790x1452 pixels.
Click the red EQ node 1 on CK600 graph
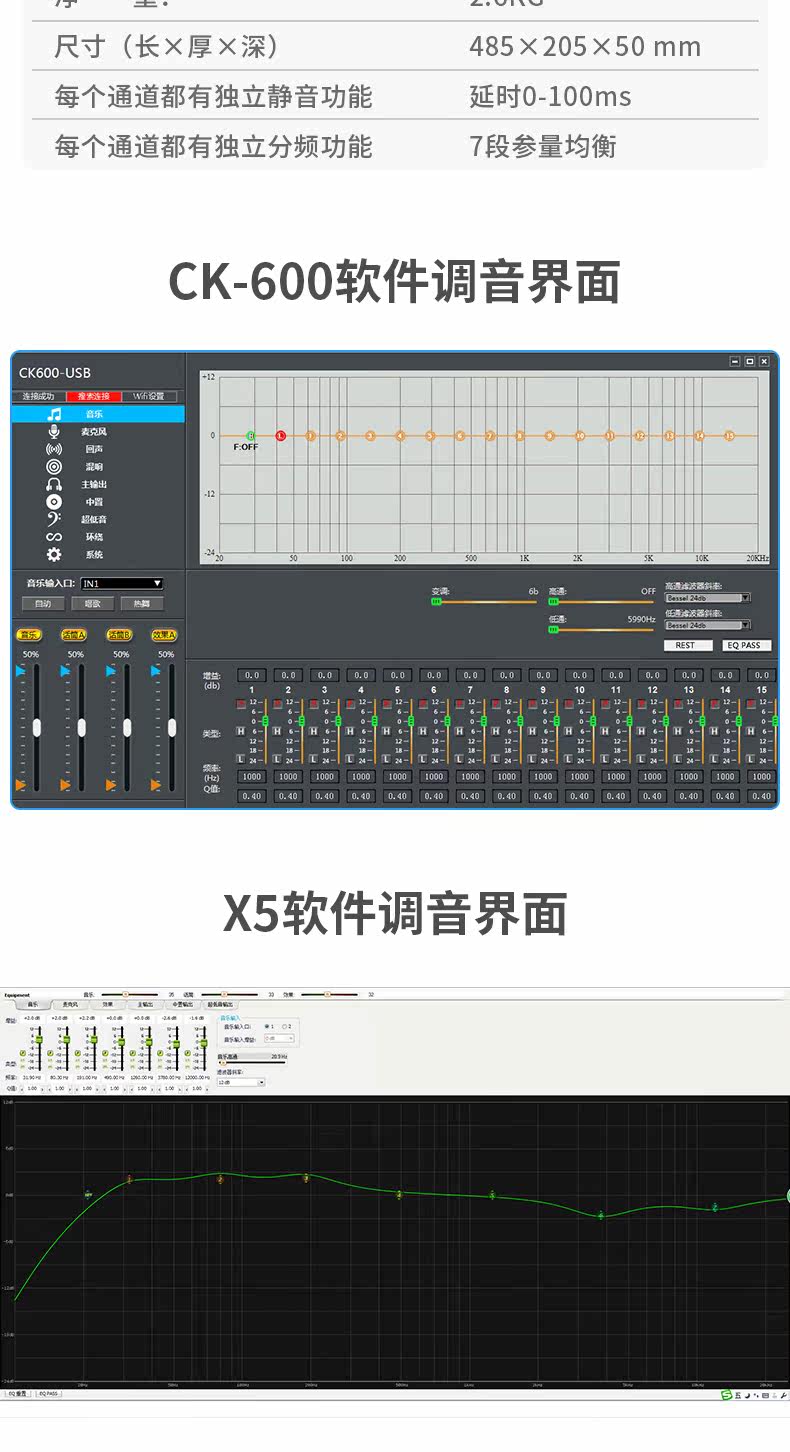tap(280, 435)
